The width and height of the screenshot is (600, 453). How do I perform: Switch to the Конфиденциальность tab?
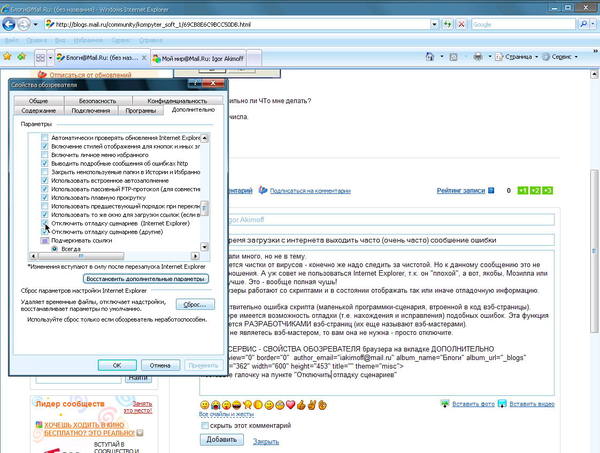(x=177, y=101)
